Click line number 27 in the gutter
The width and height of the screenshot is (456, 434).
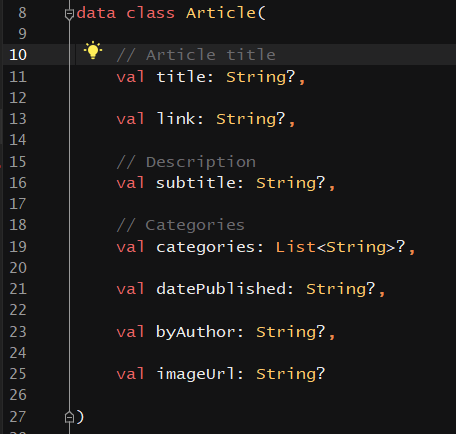tap(18, 417)
